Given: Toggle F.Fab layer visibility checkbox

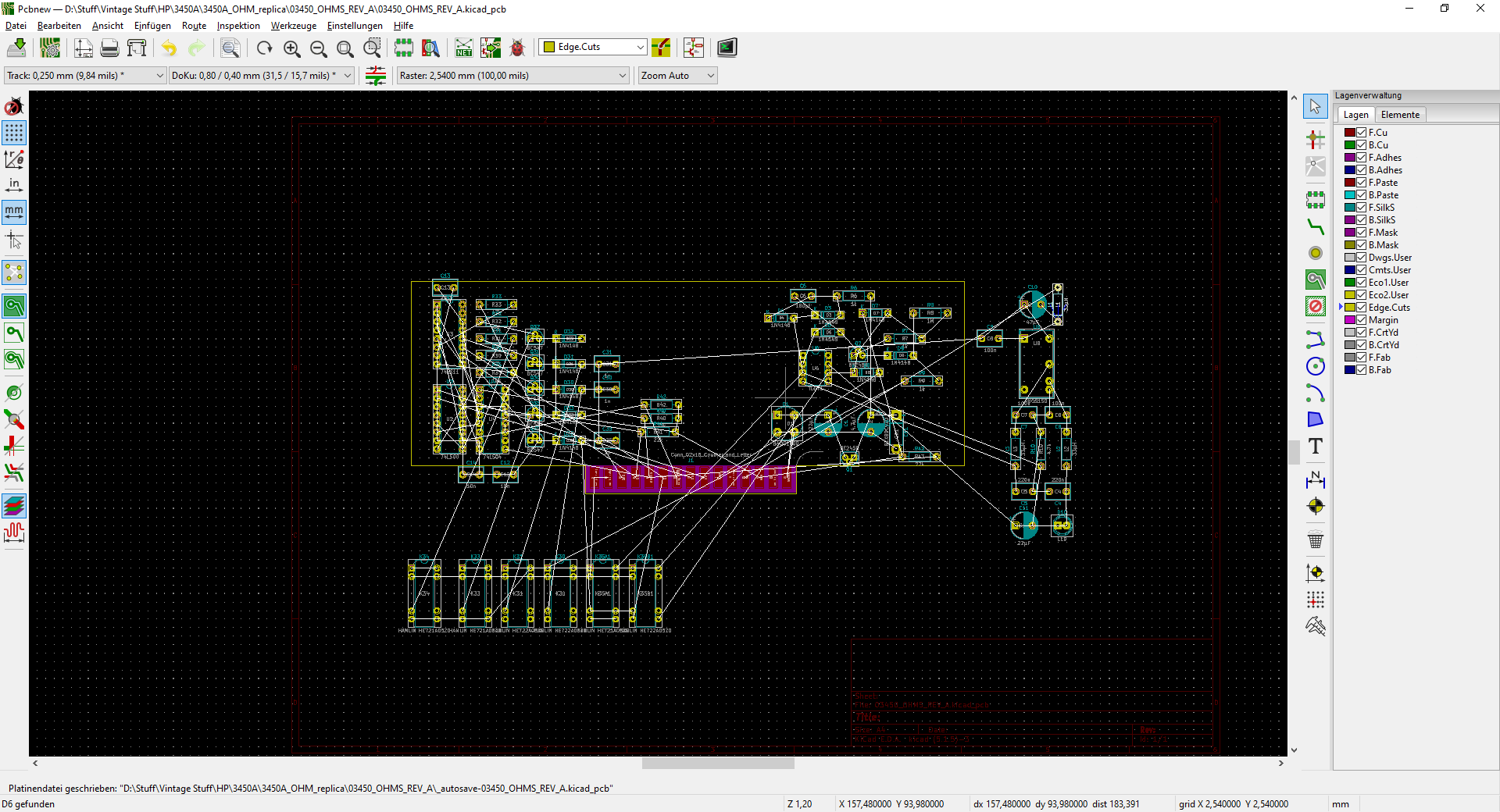Looking at the screenshot, I should coord(1361,358).
